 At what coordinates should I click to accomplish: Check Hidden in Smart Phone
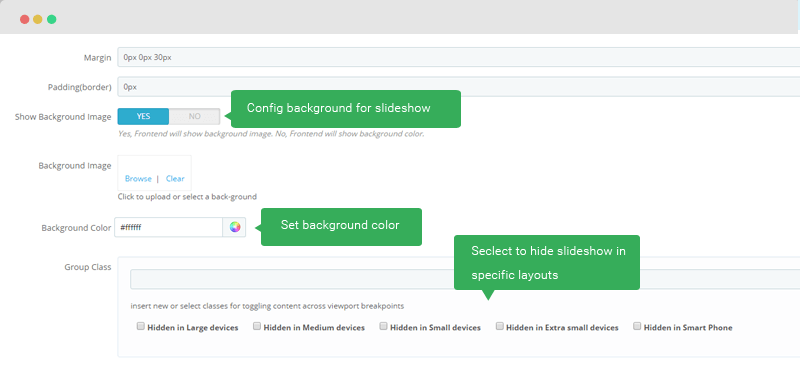click(x=637, y=326)
